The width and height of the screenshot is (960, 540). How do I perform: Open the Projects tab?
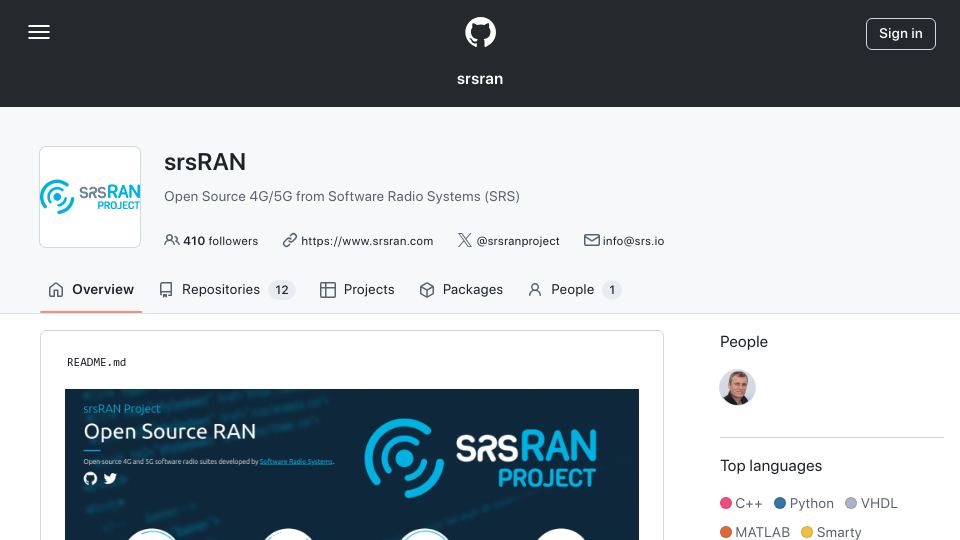[x=357, y=290]
